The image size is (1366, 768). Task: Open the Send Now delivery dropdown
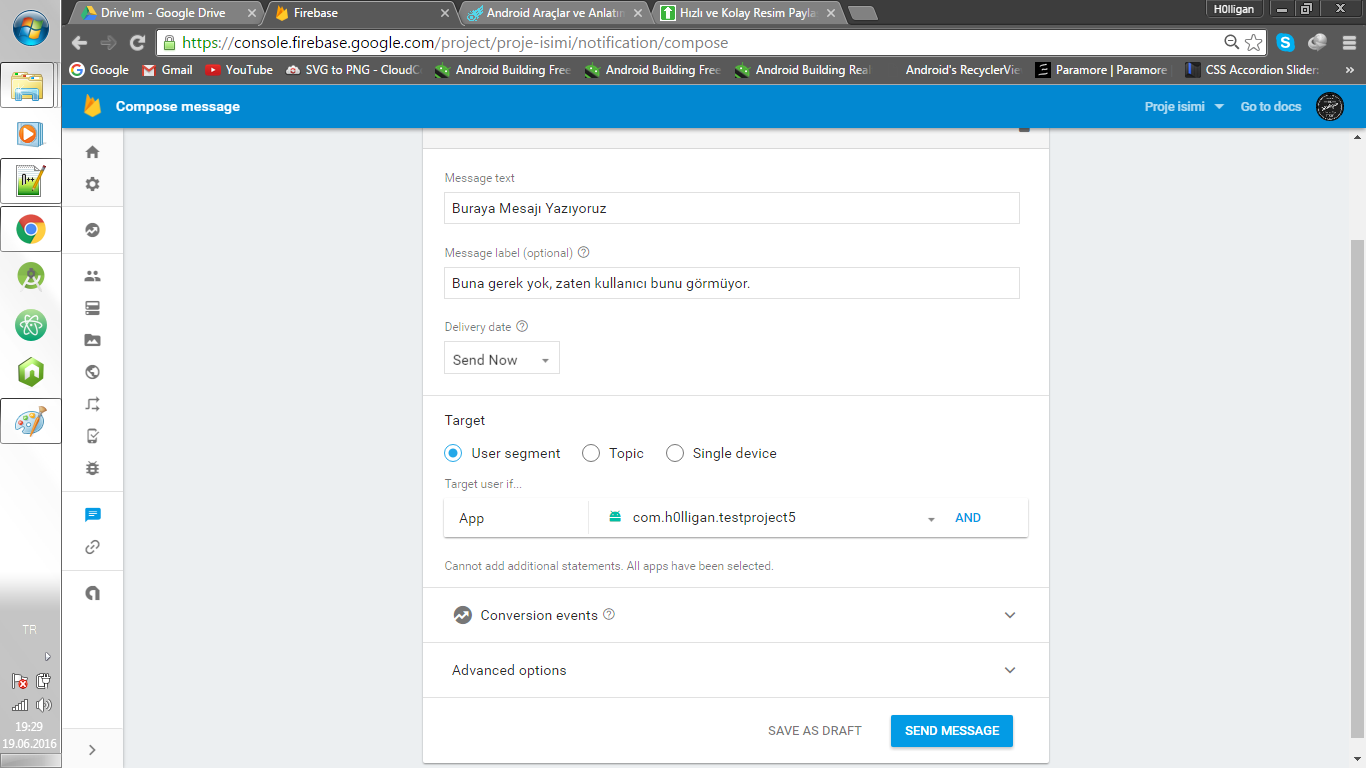(x=501, y=359)
